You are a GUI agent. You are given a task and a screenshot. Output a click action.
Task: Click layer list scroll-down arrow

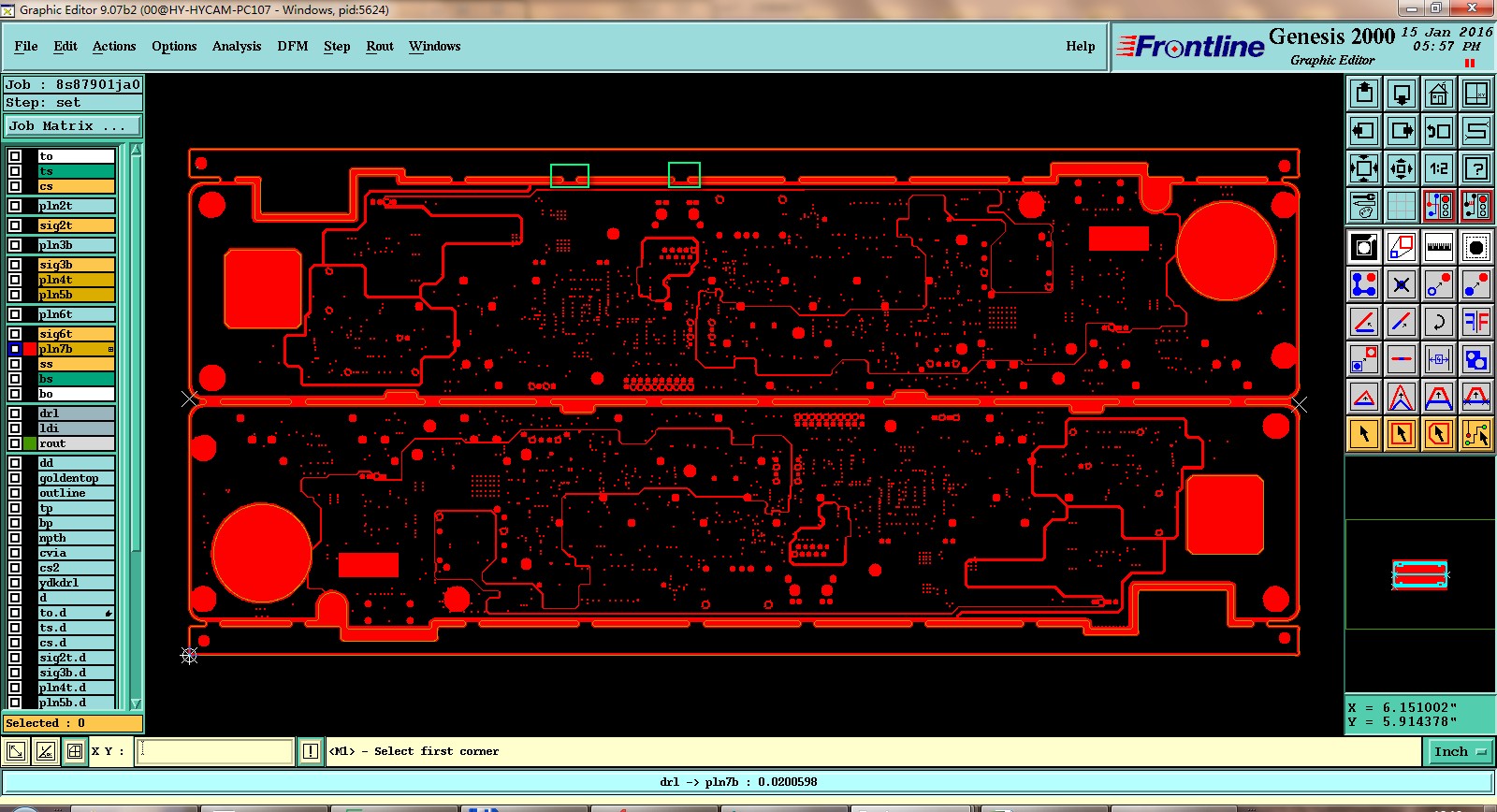coord(137,703)
